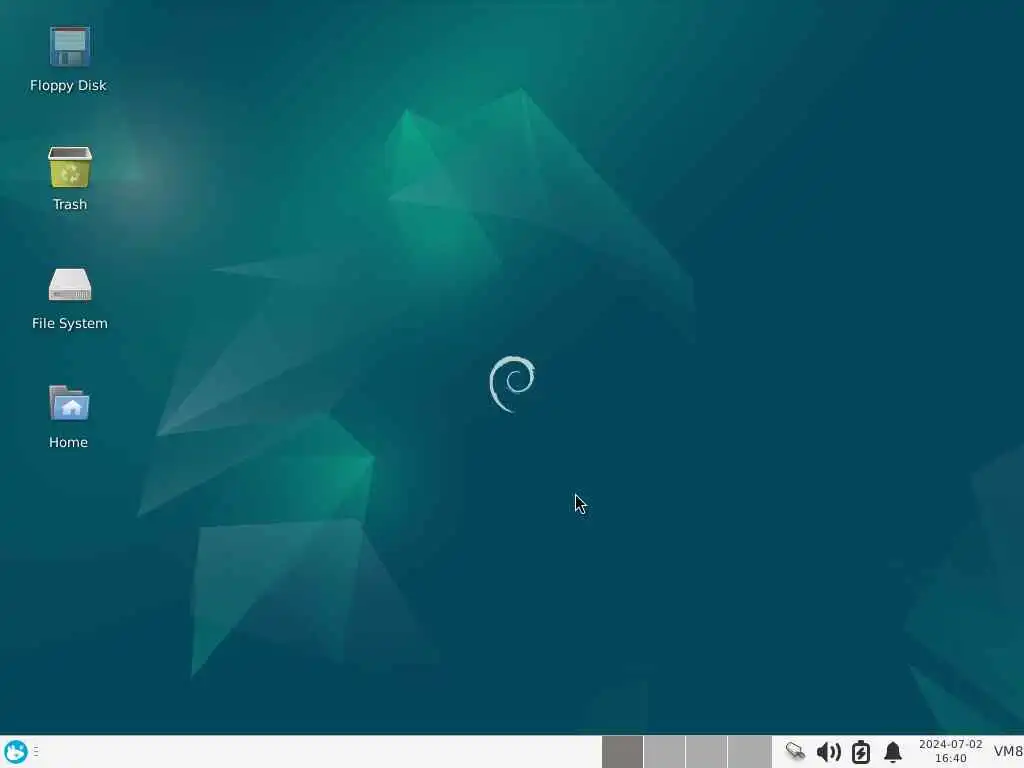Click the VM8 label in panel
This screenshot has height=768, width=1024.
pos(1008,751)
